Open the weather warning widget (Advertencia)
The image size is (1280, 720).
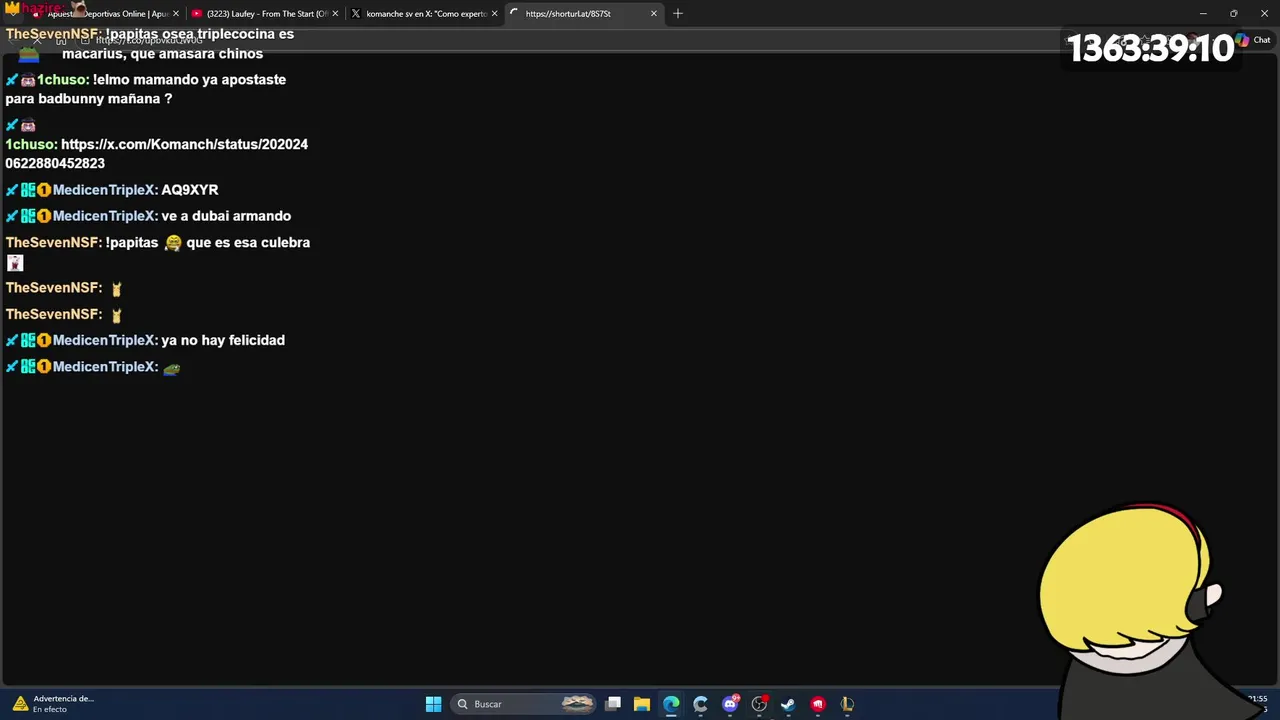pos(54,704)
